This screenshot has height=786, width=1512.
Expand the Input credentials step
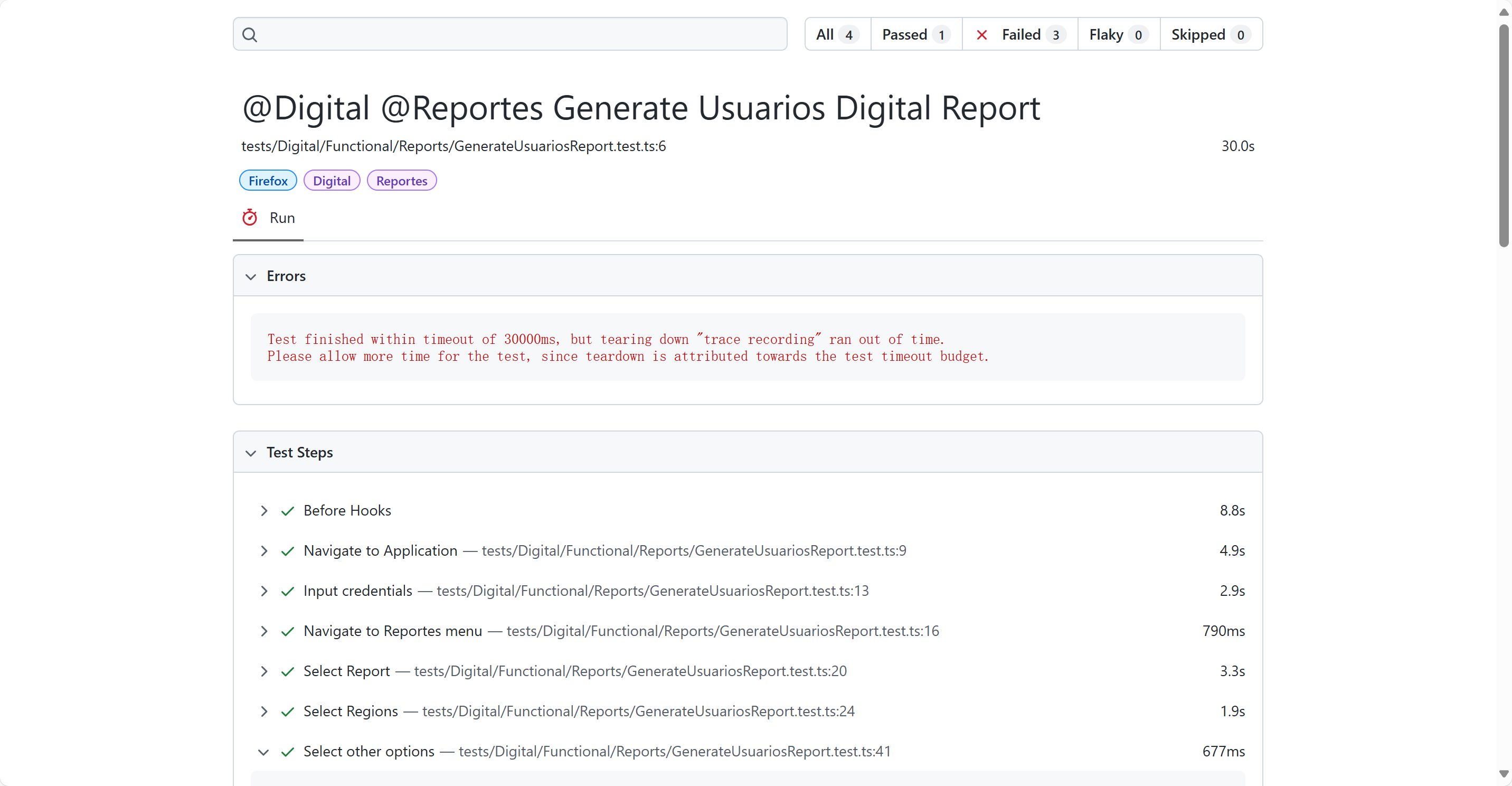click(x=263, y=591)
